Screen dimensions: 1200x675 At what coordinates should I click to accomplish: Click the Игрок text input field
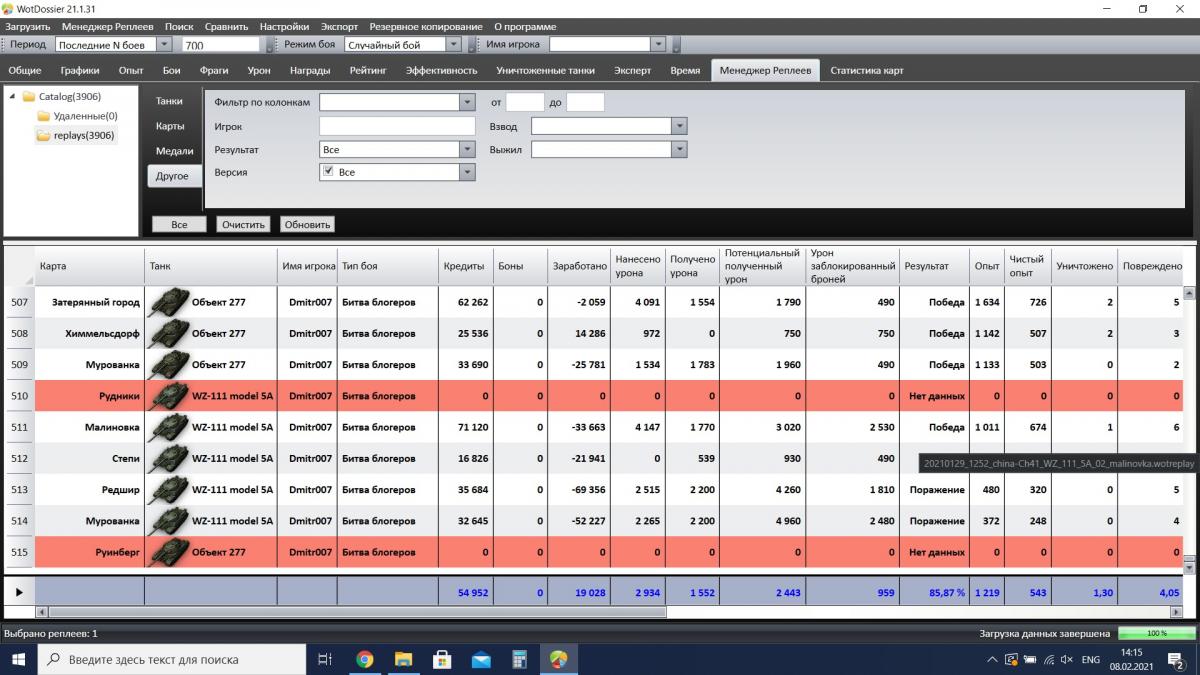pyautogui.click(x=397, y=126)
